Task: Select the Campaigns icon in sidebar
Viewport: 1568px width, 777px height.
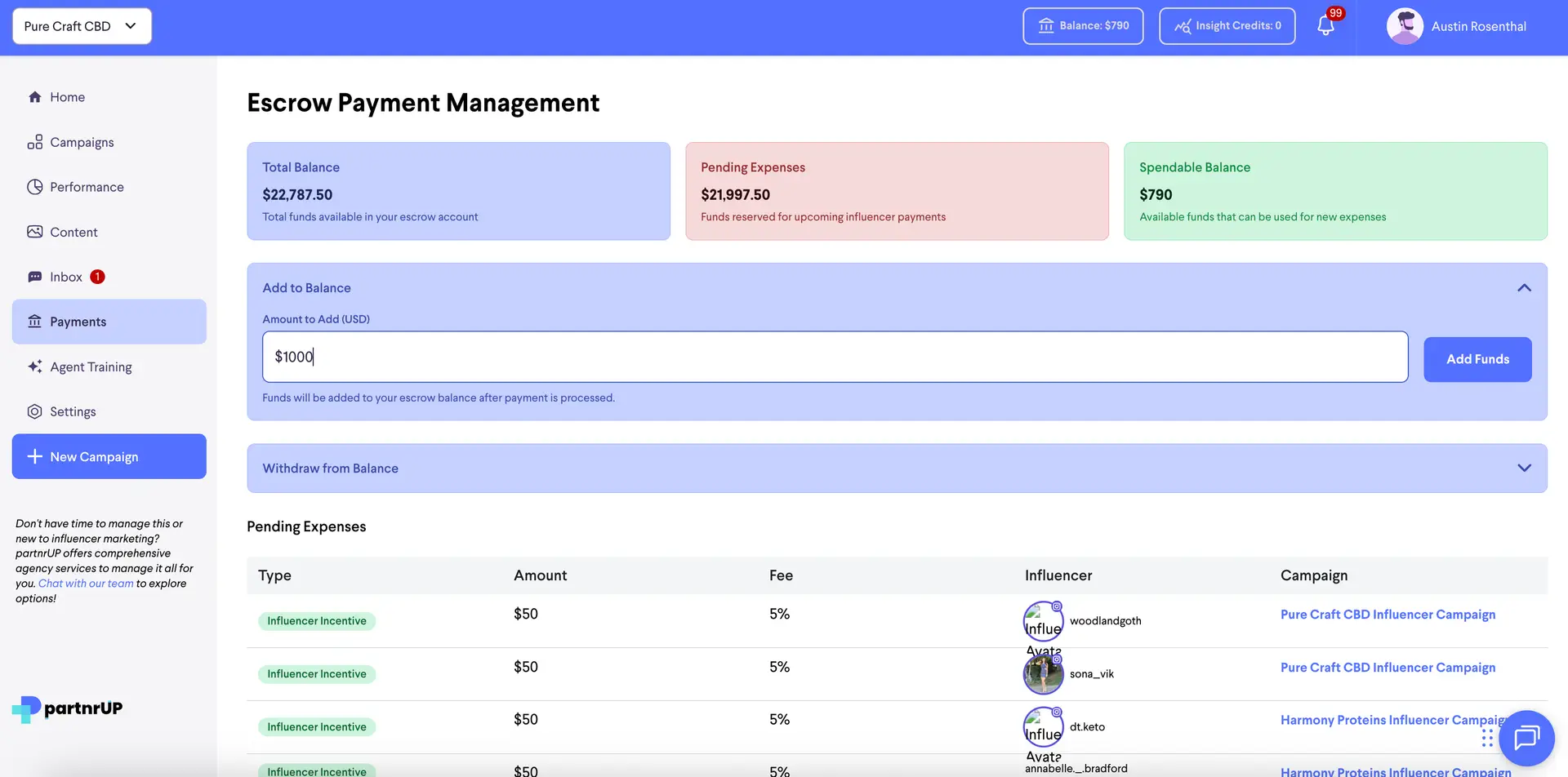Action: (x=35, y=141)
